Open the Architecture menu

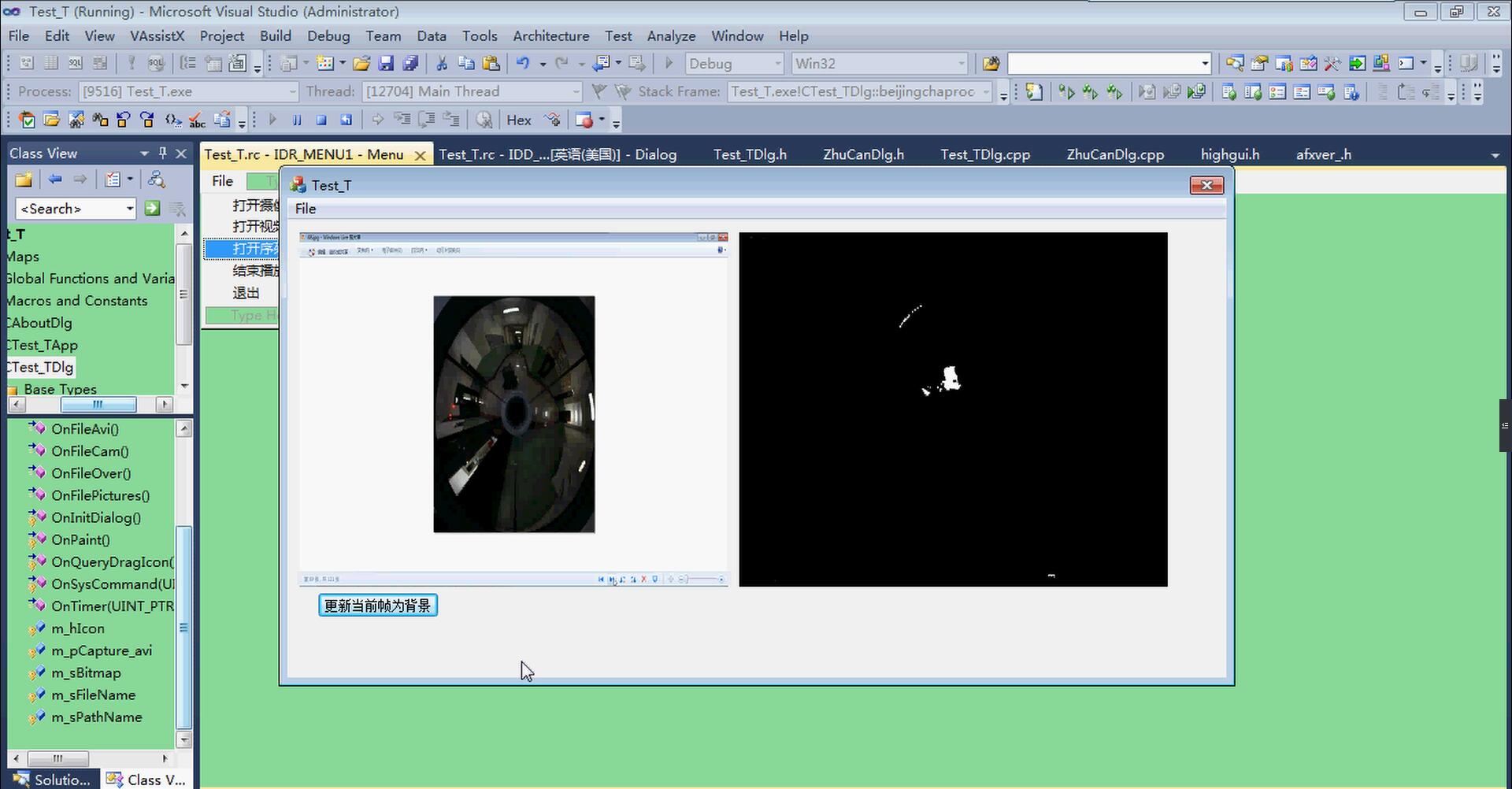pos(551,36)
